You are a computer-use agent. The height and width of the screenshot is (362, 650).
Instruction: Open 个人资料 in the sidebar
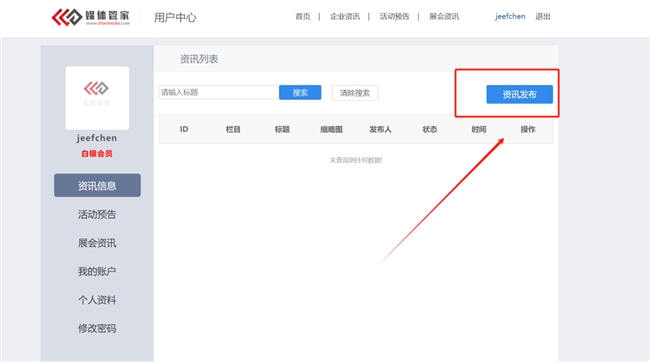pos(97,300)
